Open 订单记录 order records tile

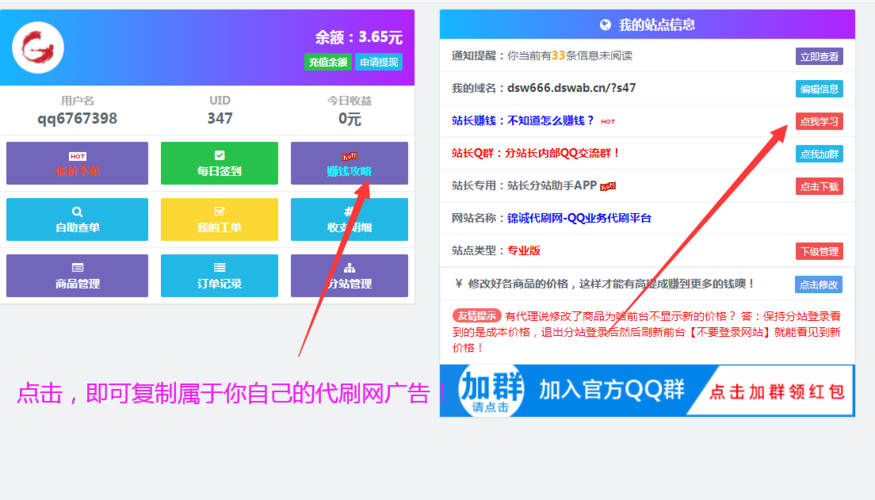pyautogui.click(x=219, y=276)
